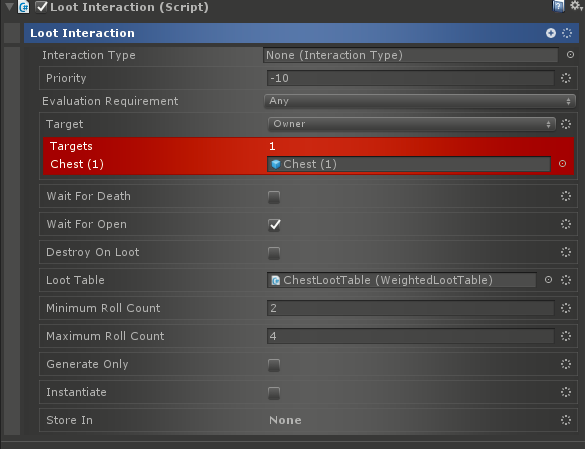Tick the Destroy On Loot checkbox

click(274, 253)
